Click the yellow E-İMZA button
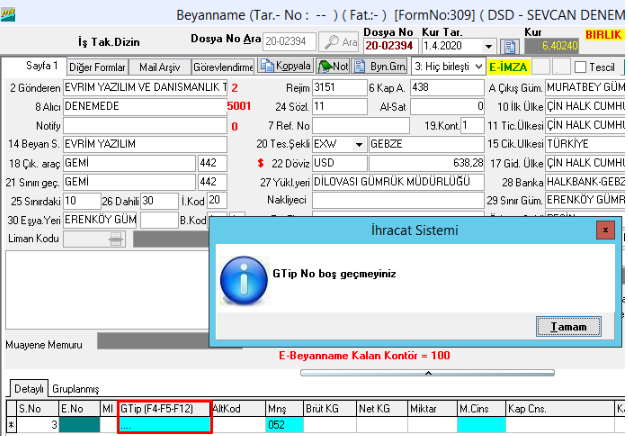The image size is (628, 436). pos(508,67)
